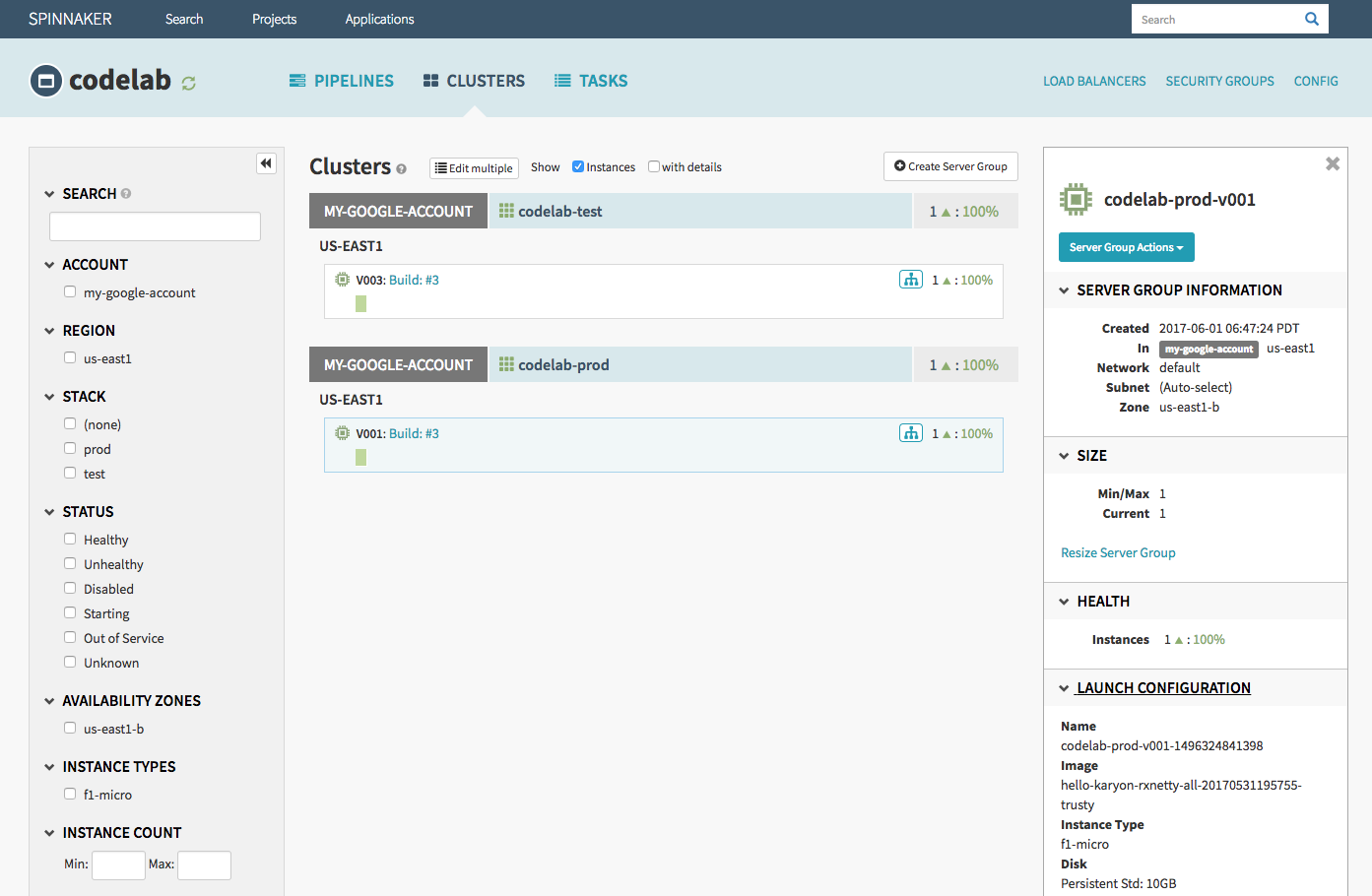
Task: Open load balancer icon on V003 row
Action: pyautogui.click(x=911, y=280)
